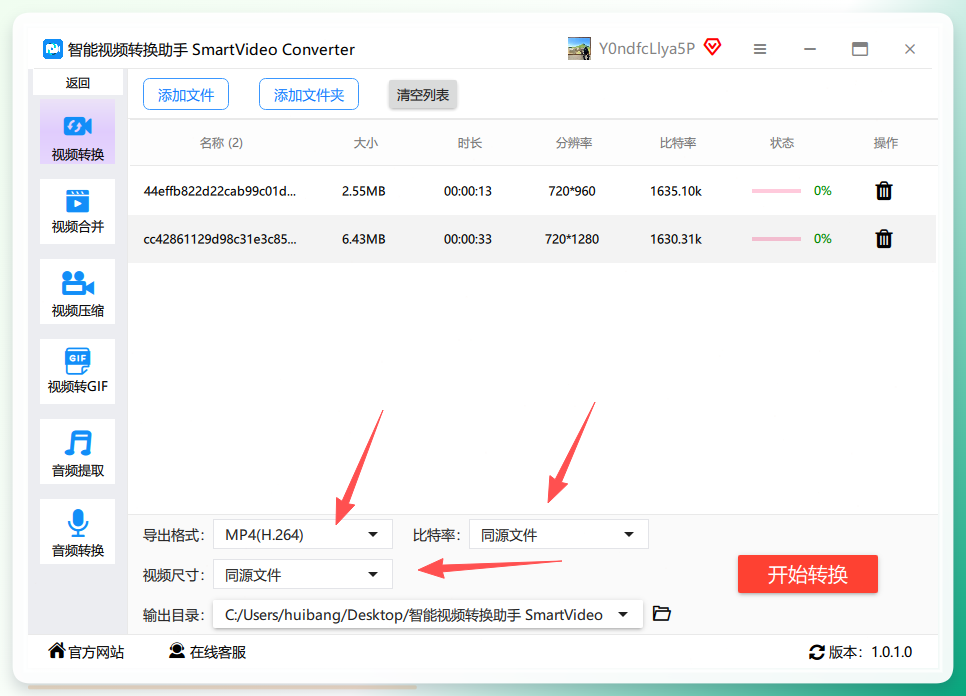Click the red VIP diamond badge
This screenshot has height=696, width=966.
point(713,47)
